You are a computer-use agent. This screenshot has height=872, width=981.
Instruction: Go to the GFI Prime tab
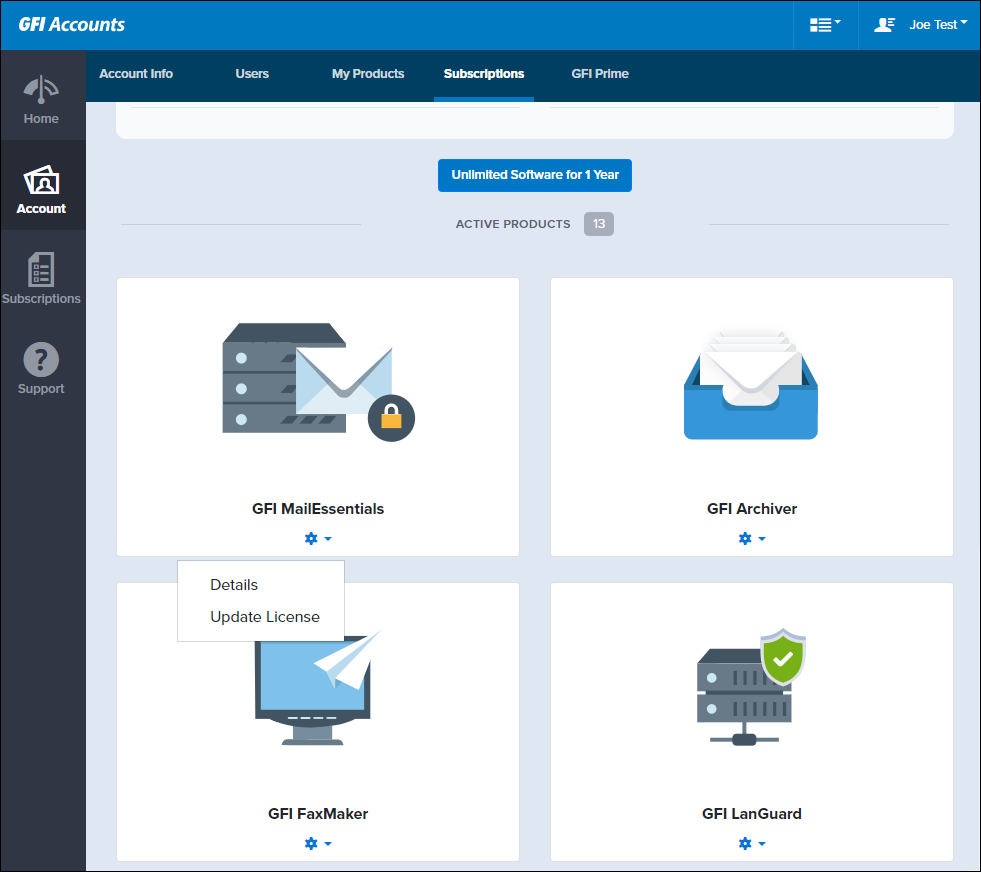pos(600,74)
